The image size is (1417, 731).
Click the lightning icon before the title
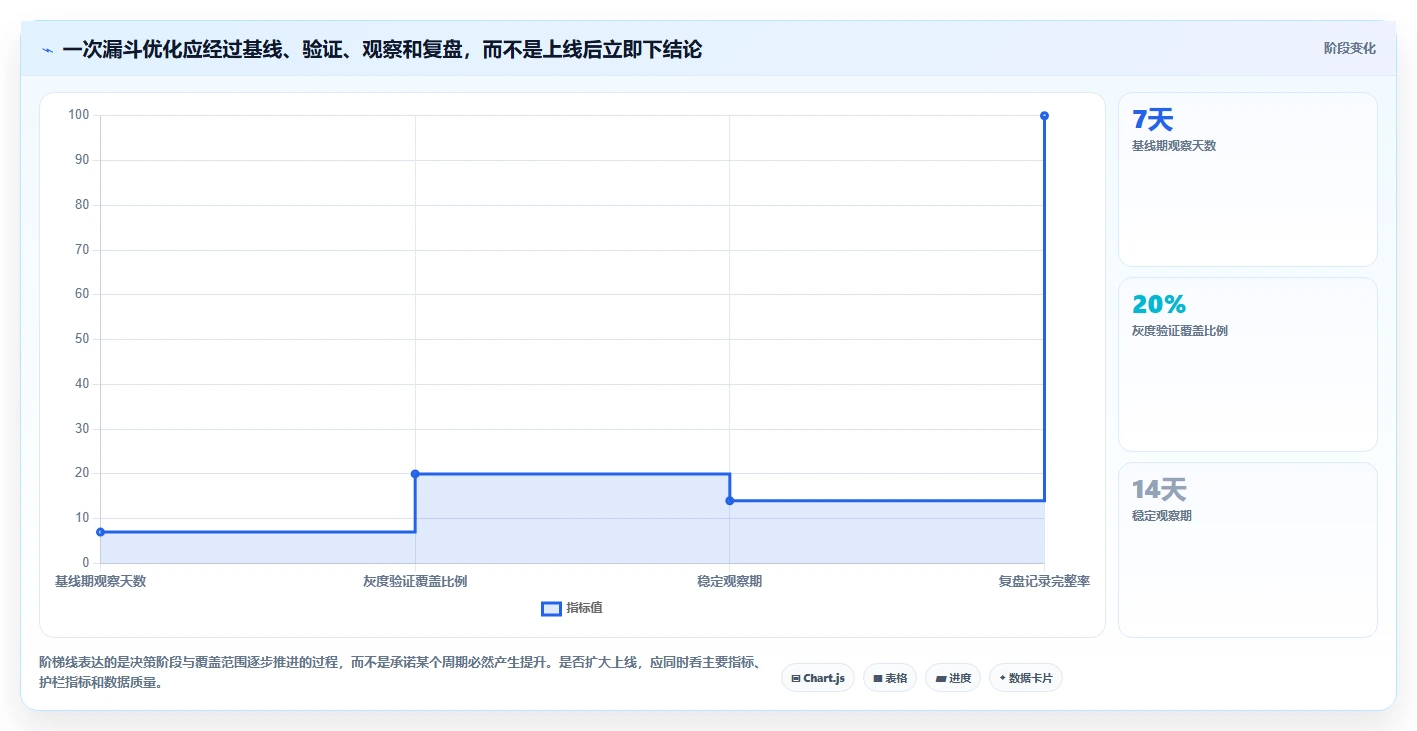pos(48,49)
